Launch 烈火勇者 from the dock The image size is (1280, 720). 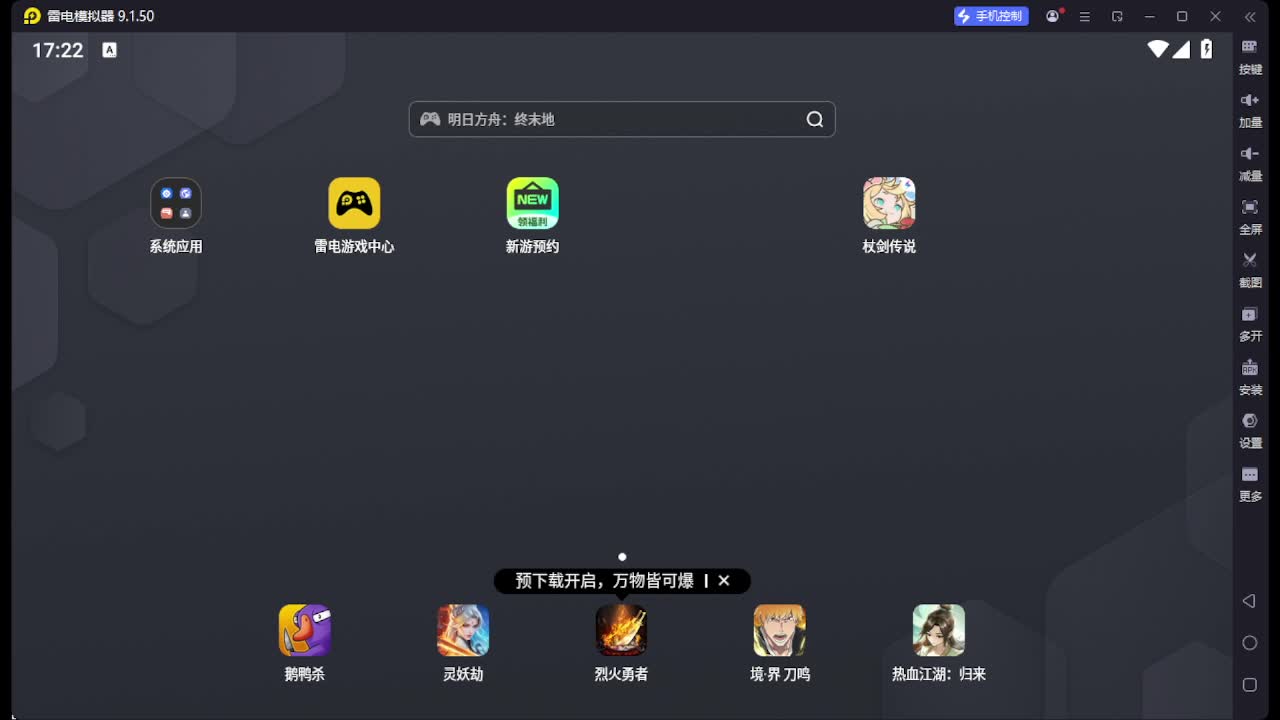tap(621, 631)
